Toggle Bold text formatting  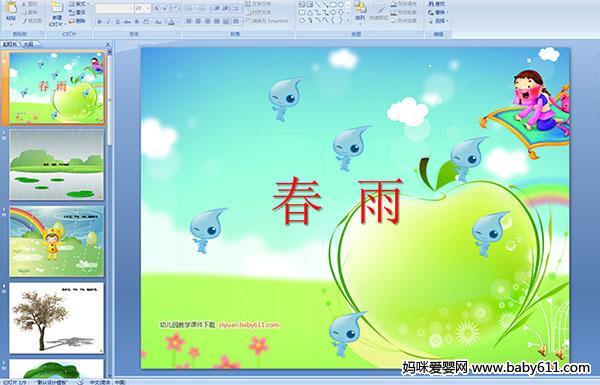[x=100, y=22]
